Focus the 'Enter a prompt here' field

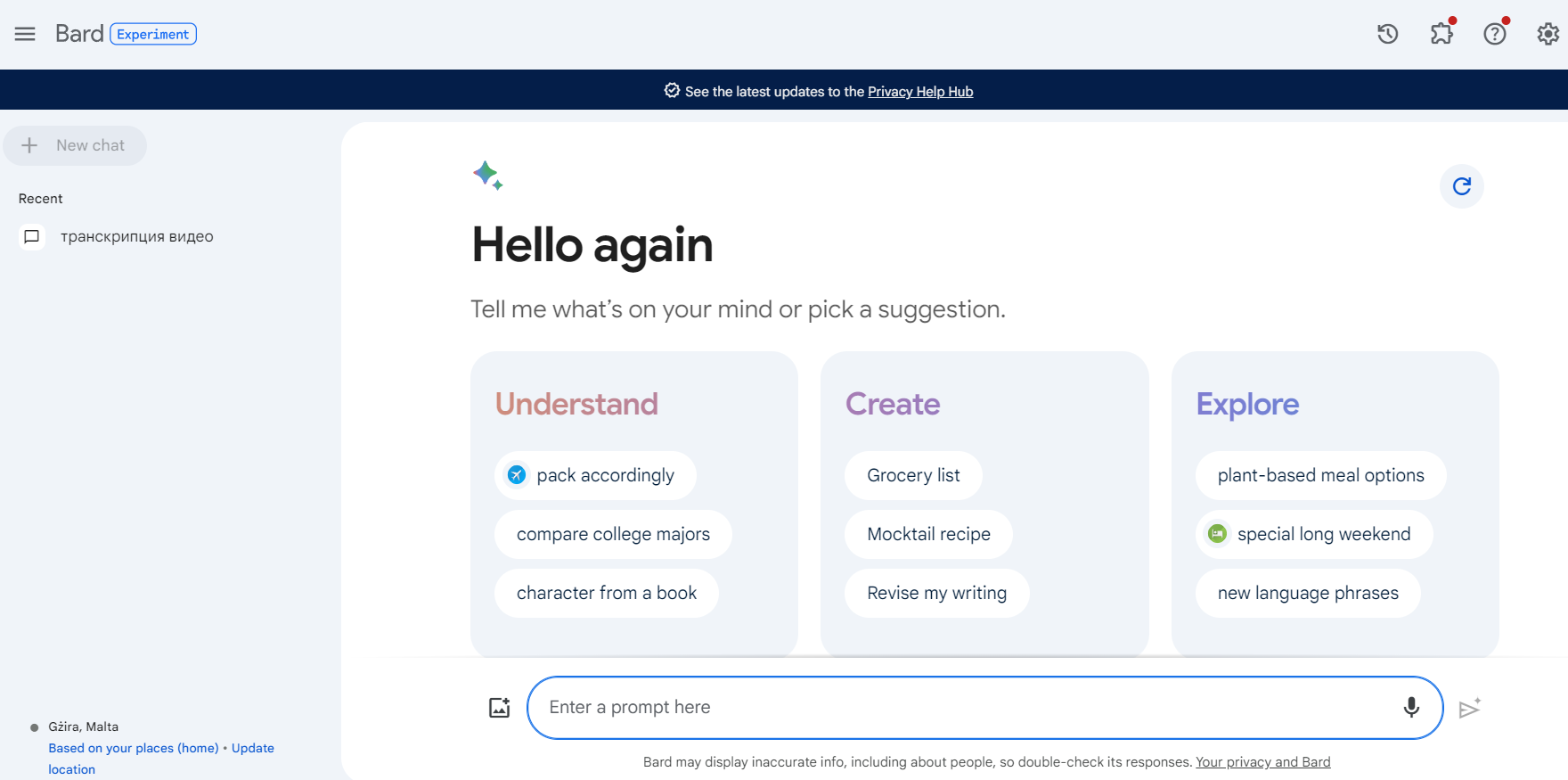pos(962,708)
